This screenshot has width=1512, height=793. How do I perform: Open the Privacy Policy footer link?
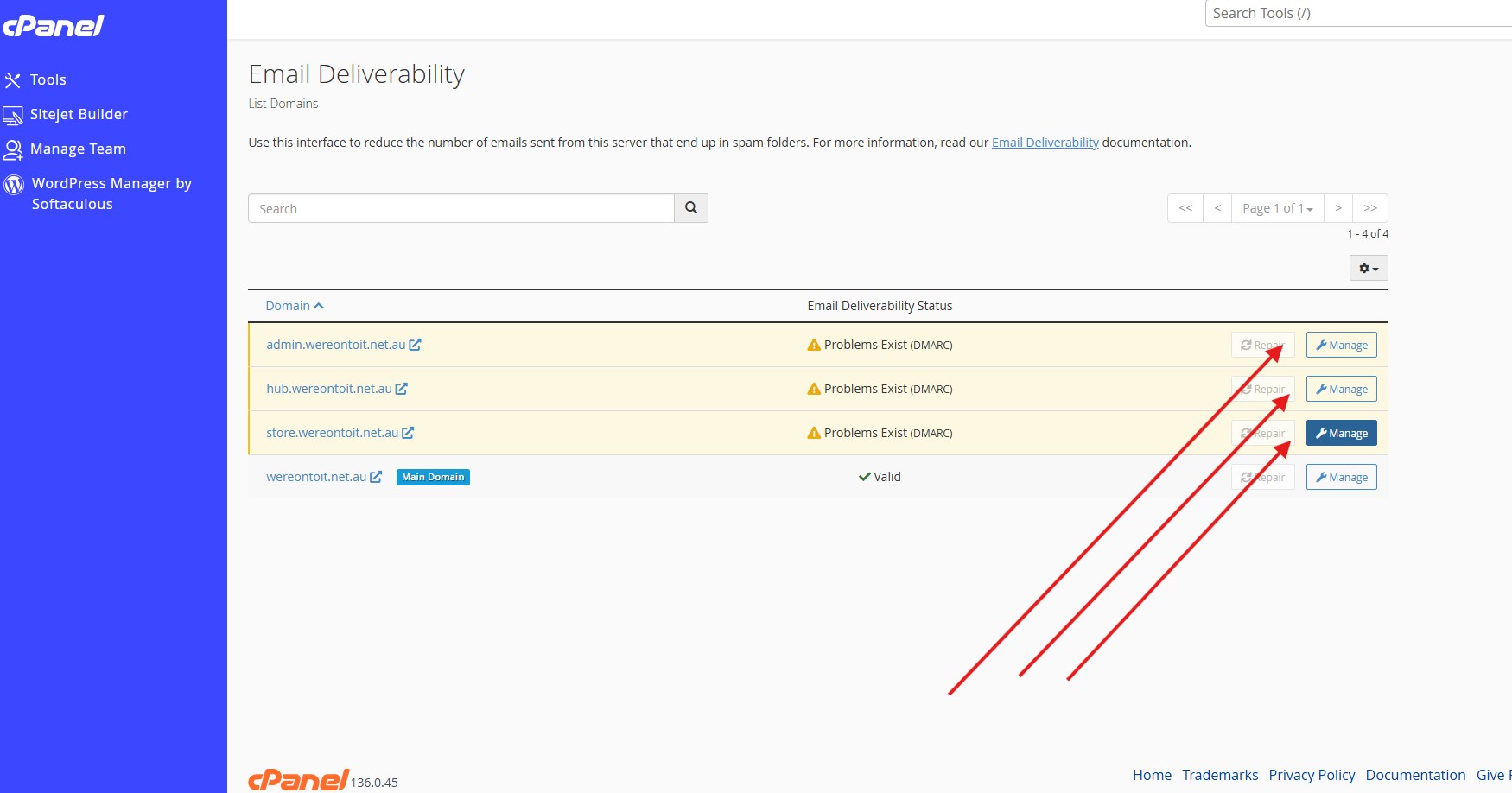pyautogui.click(x=1312, y=775)
